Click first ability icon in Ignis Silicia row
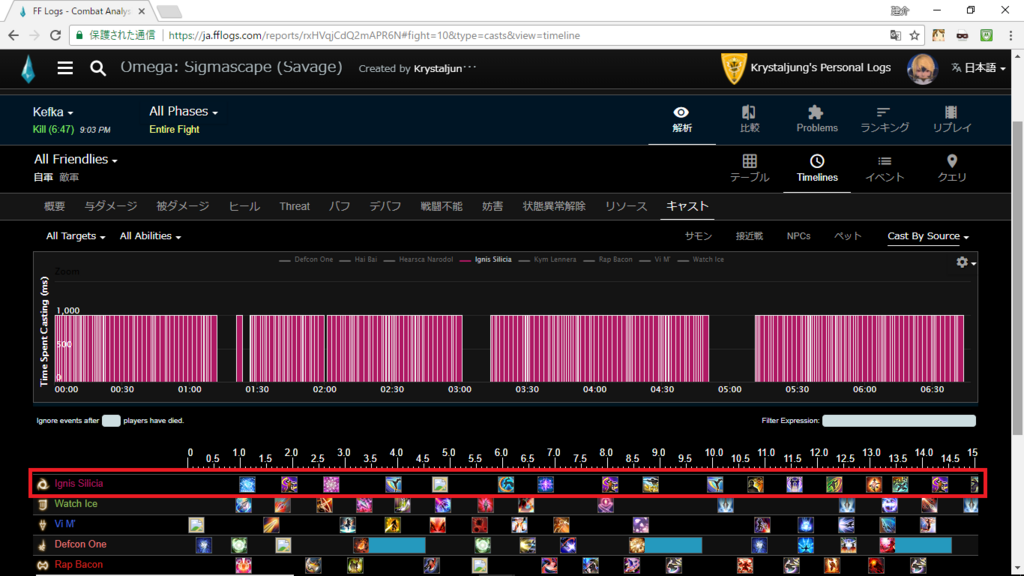The height and width of the screenshot is (576, 1024). coord(247,485)
